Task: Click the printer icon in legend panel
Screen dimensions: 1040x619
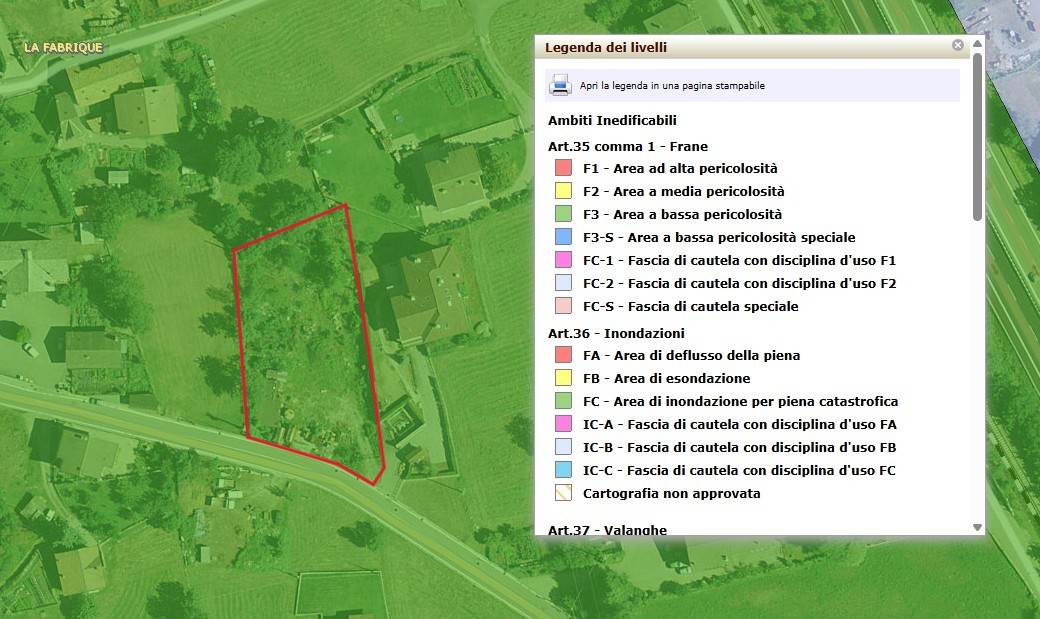Action: click(560, 85)
